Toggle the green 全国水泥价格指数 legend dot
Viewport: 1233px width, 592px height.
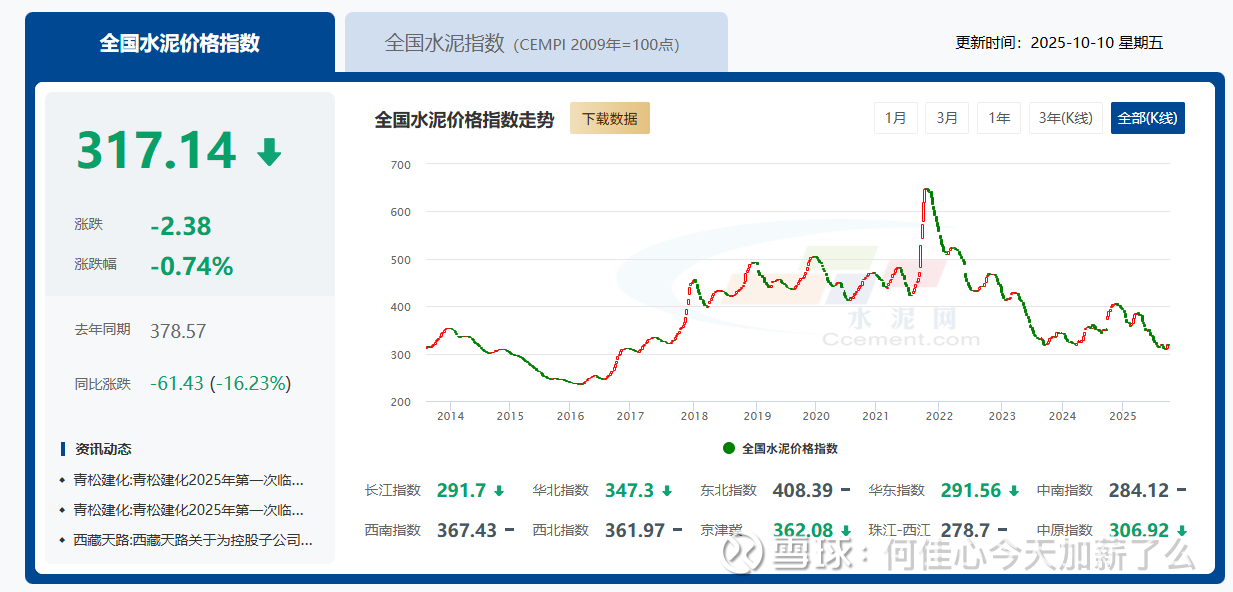pyautogui.click(x=728, y=448)
